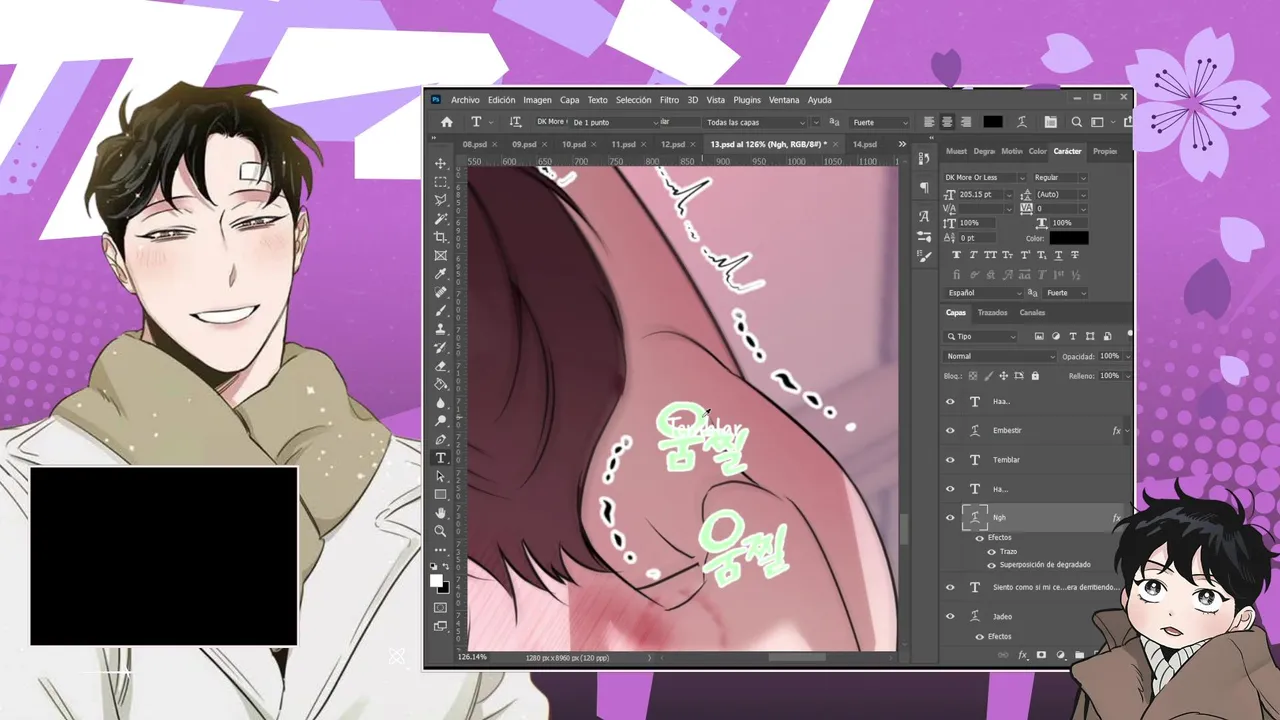
Task: Select the Path Selection tool
Action: coord(440,476)
